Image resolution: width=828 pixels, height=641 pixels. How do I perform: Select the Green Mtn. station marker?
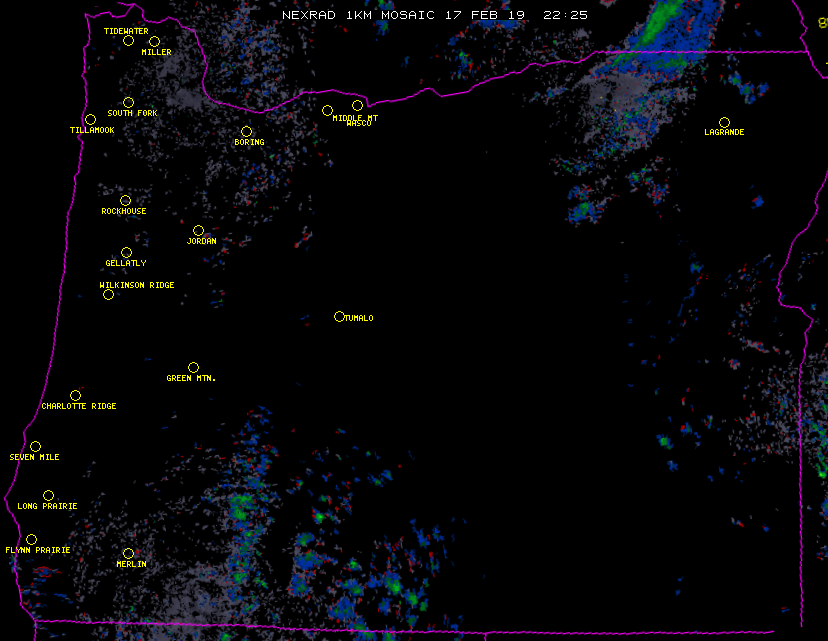click(x=193, y=367)
